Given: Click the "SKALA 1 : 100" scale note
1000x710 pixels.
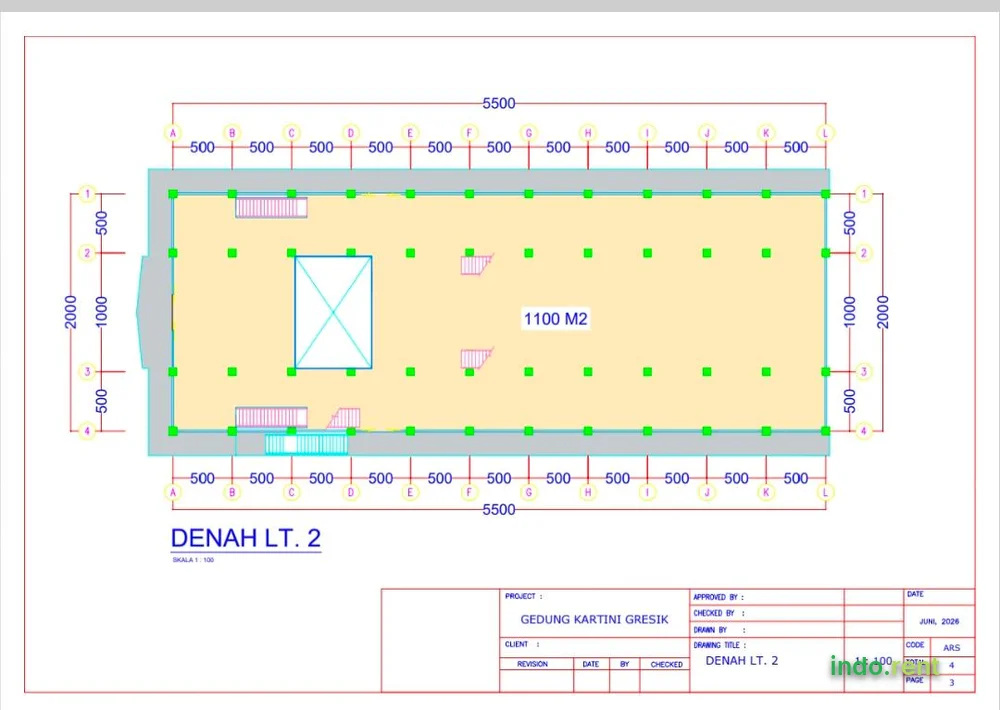Looking at the screenshot, I should point(193,560).
